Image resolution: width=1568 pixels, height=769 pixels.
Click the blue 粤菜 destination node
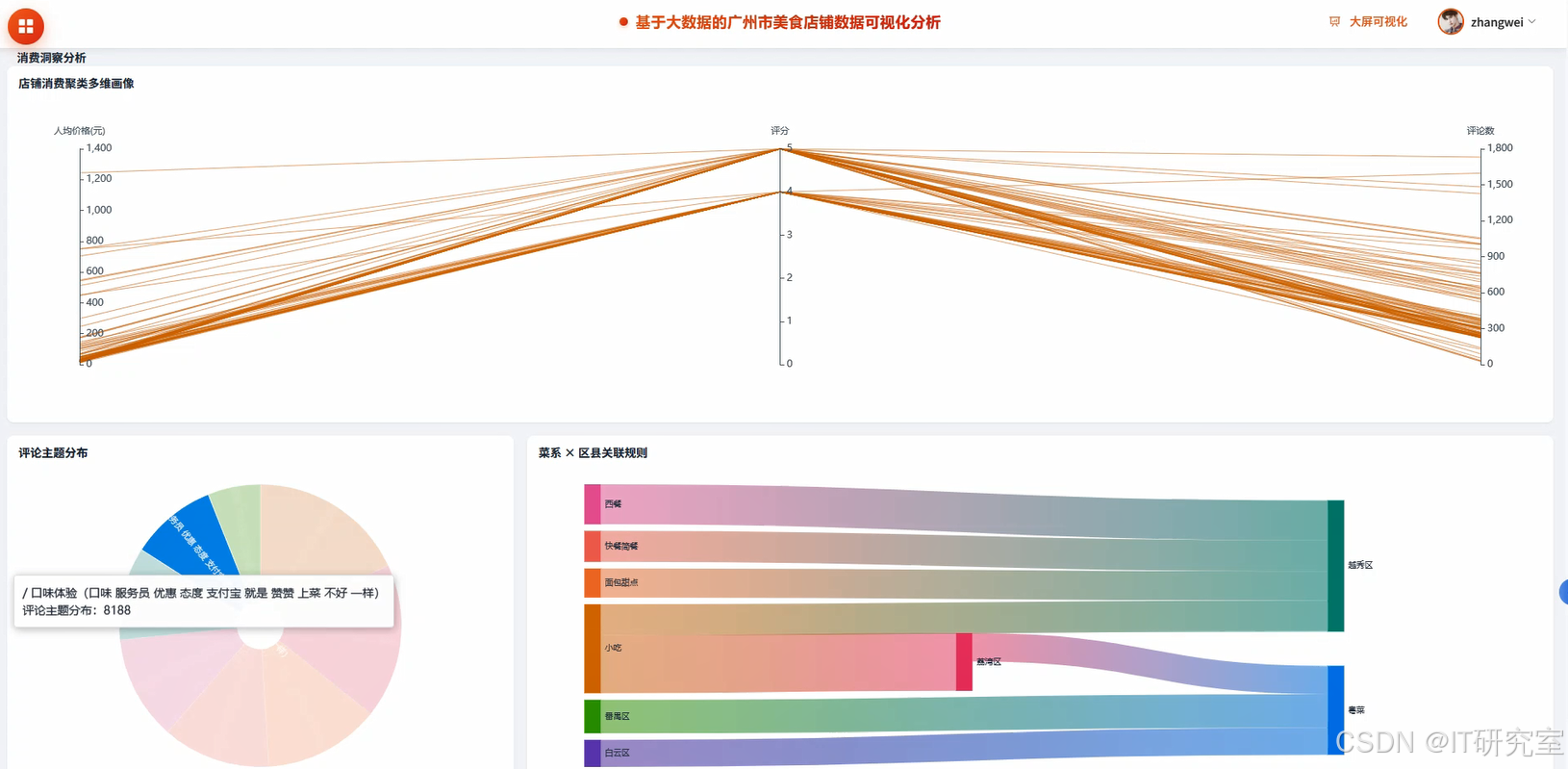pos(1335,709)
